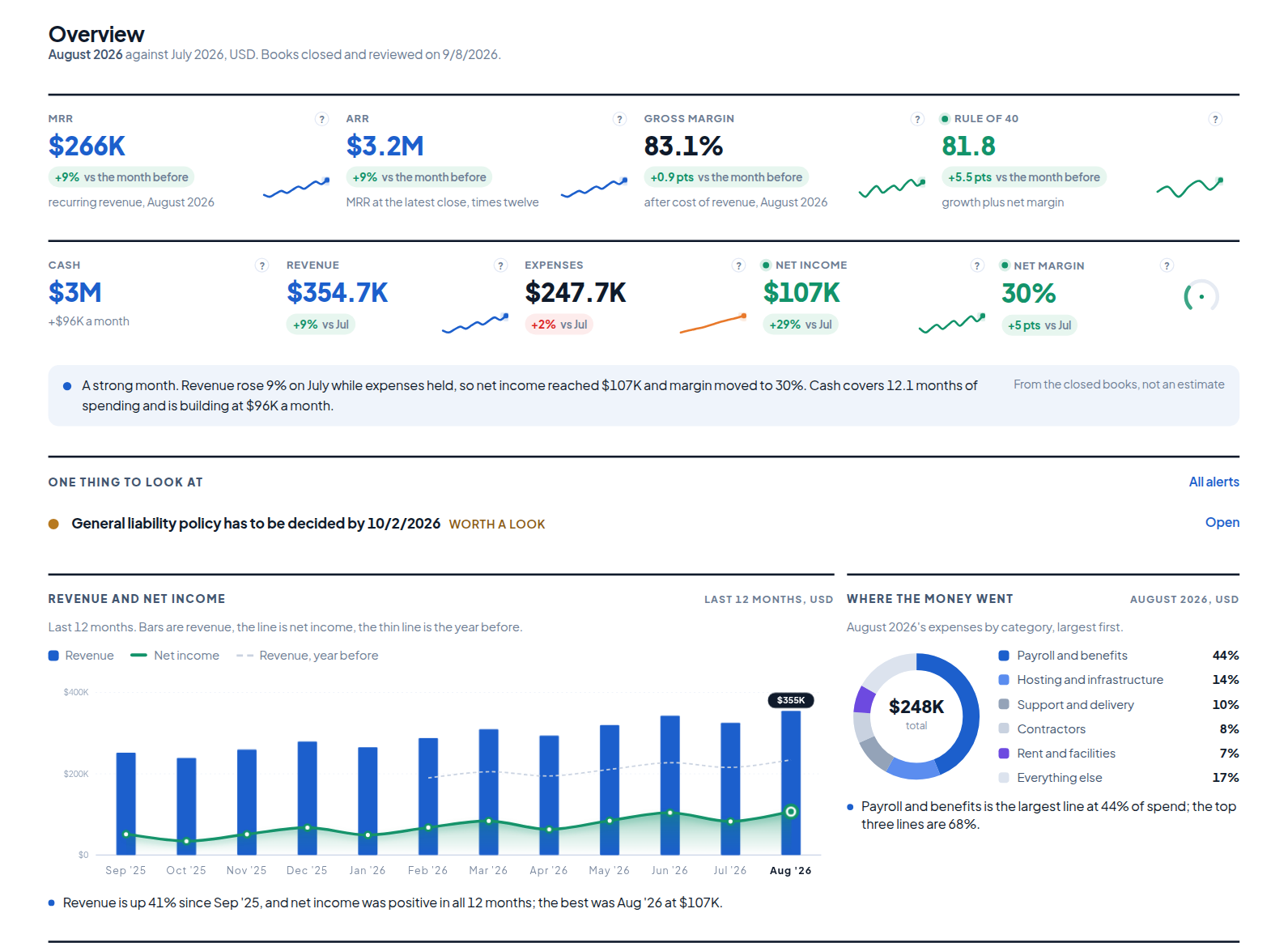Click the Net Income sparkline
1288x947 pixels.
pyautogui.click(x=952, y=323)
